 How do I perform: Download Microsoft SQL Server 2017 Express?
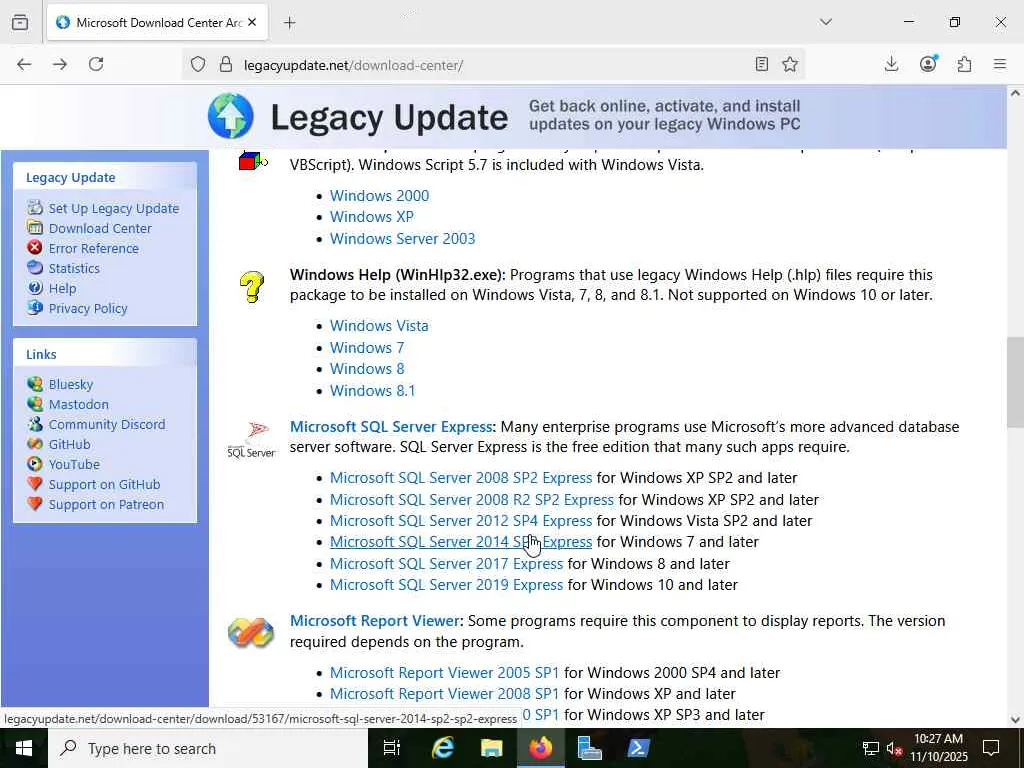coord(446,564)
